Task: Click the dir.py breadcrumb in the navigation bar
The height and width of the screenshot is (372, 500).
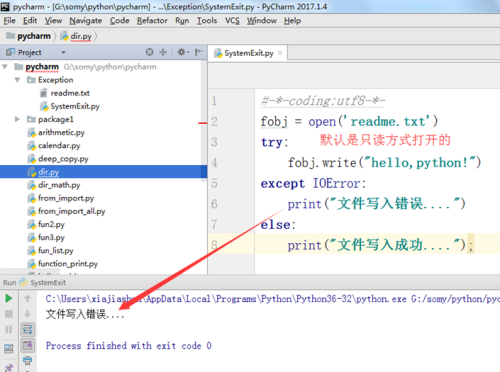Action: [x=81, y=36]
